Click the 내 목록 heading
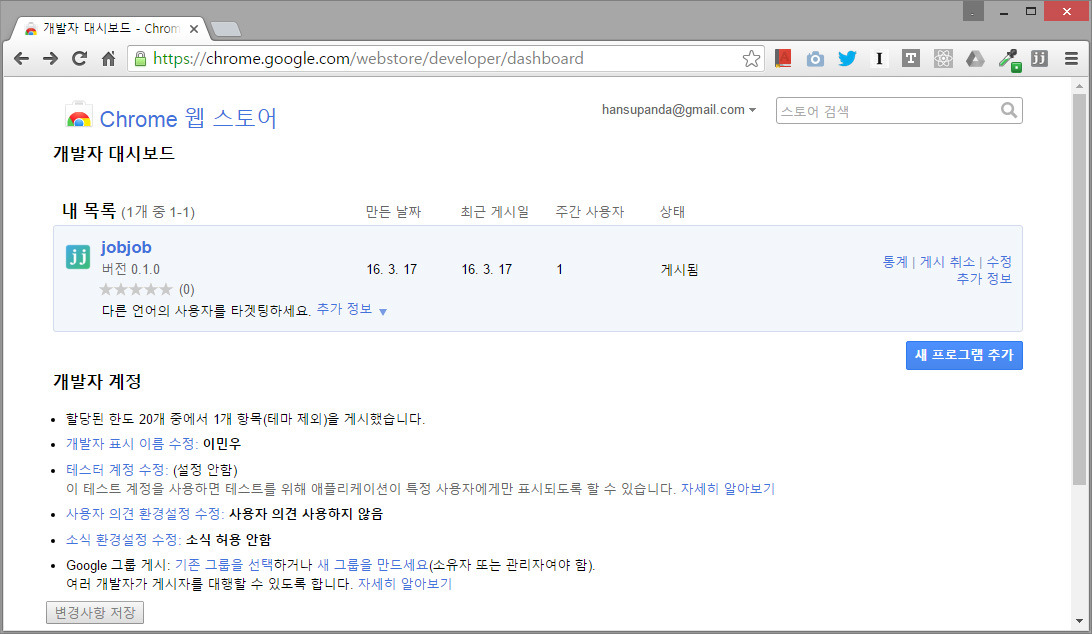 coord(89,210)
